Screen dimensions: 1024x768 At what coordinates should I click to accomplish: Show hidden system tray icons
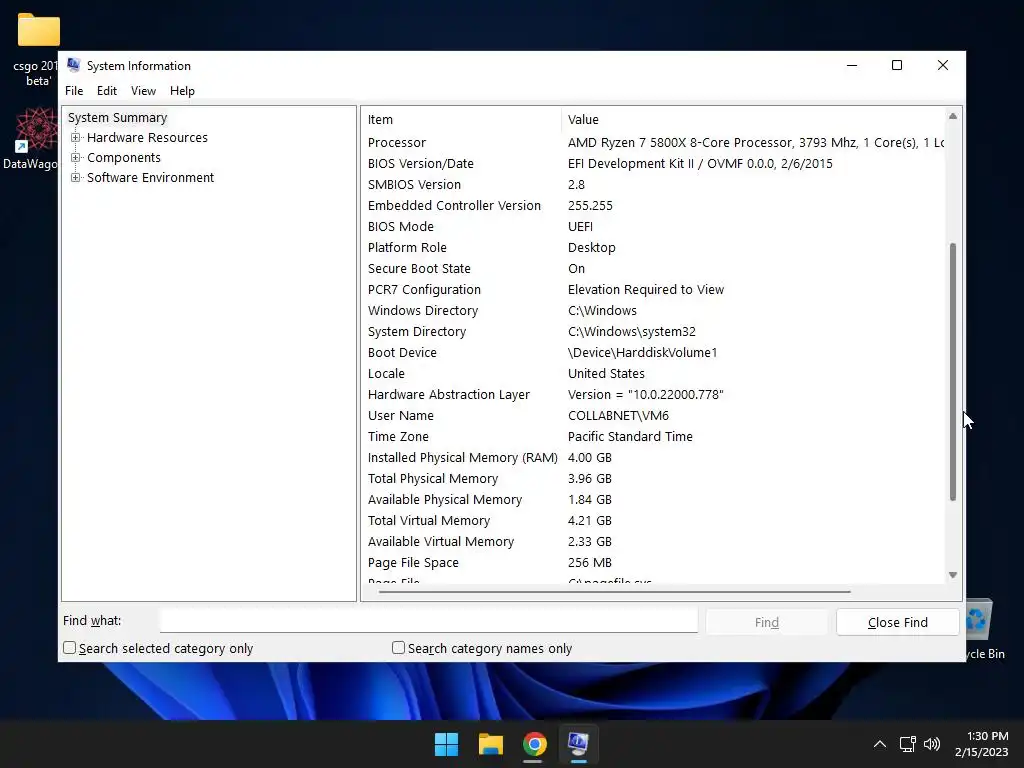880,744
